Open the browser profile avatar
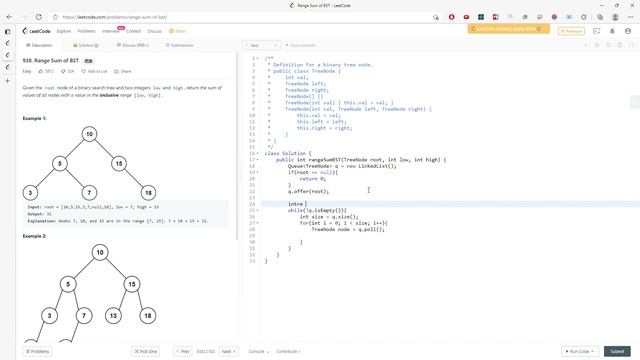640x360 pixels. pos(615,17)
